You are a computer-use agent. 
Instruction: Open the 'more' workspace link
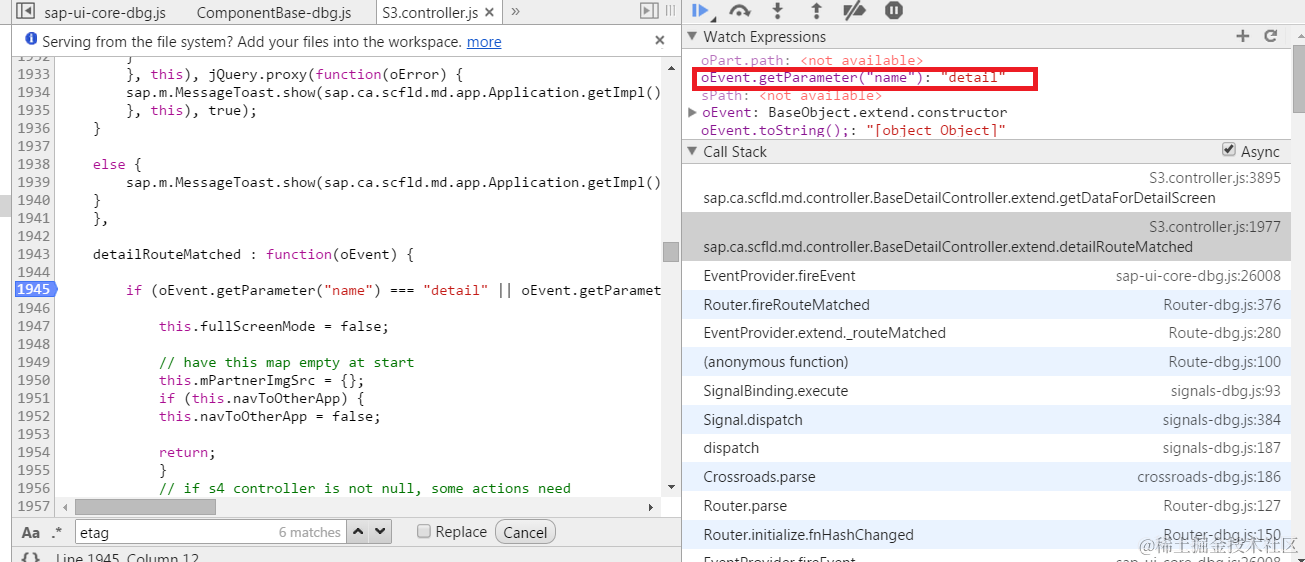(x=484, y=42)
